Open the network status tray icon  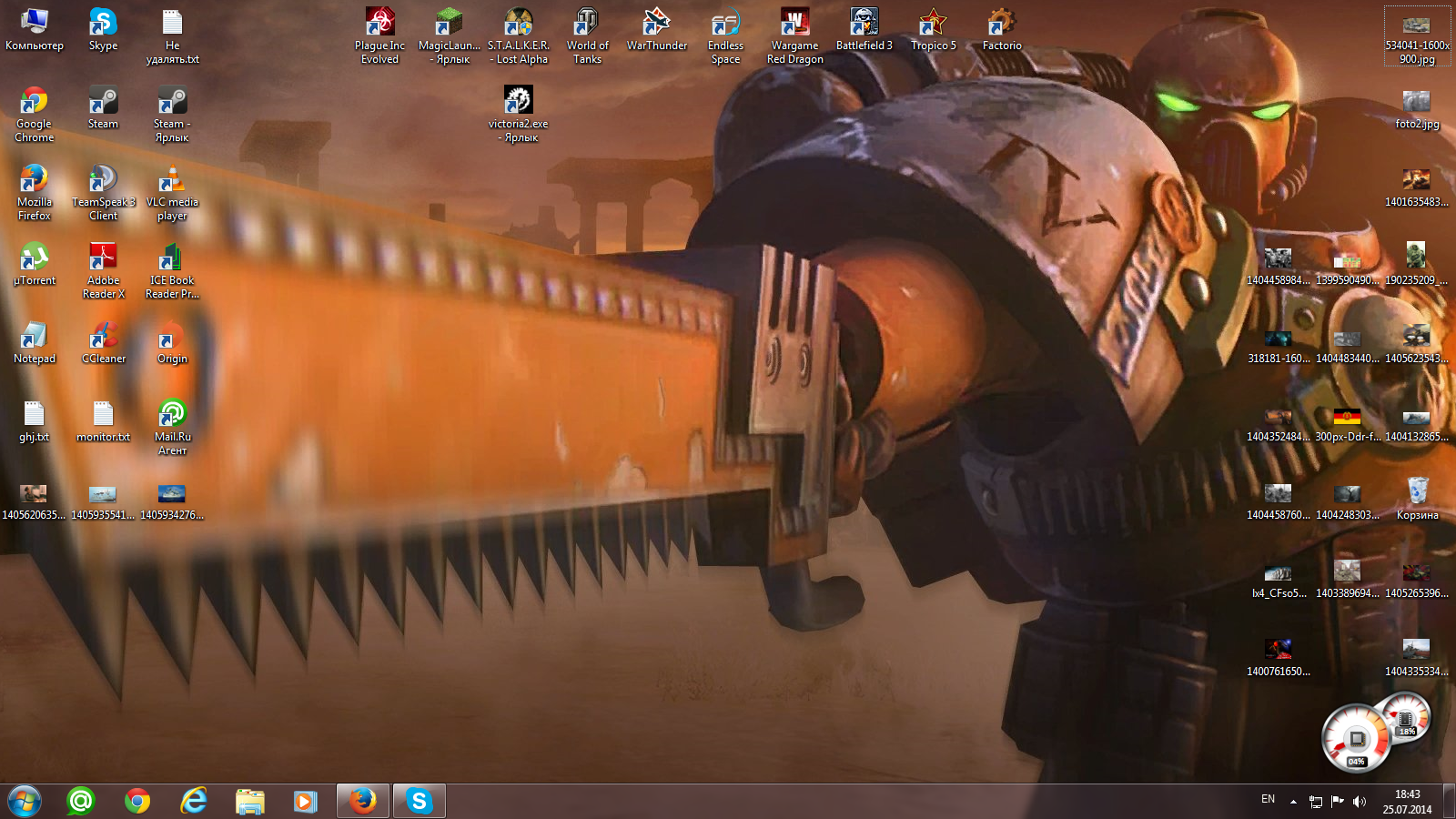1316,802
